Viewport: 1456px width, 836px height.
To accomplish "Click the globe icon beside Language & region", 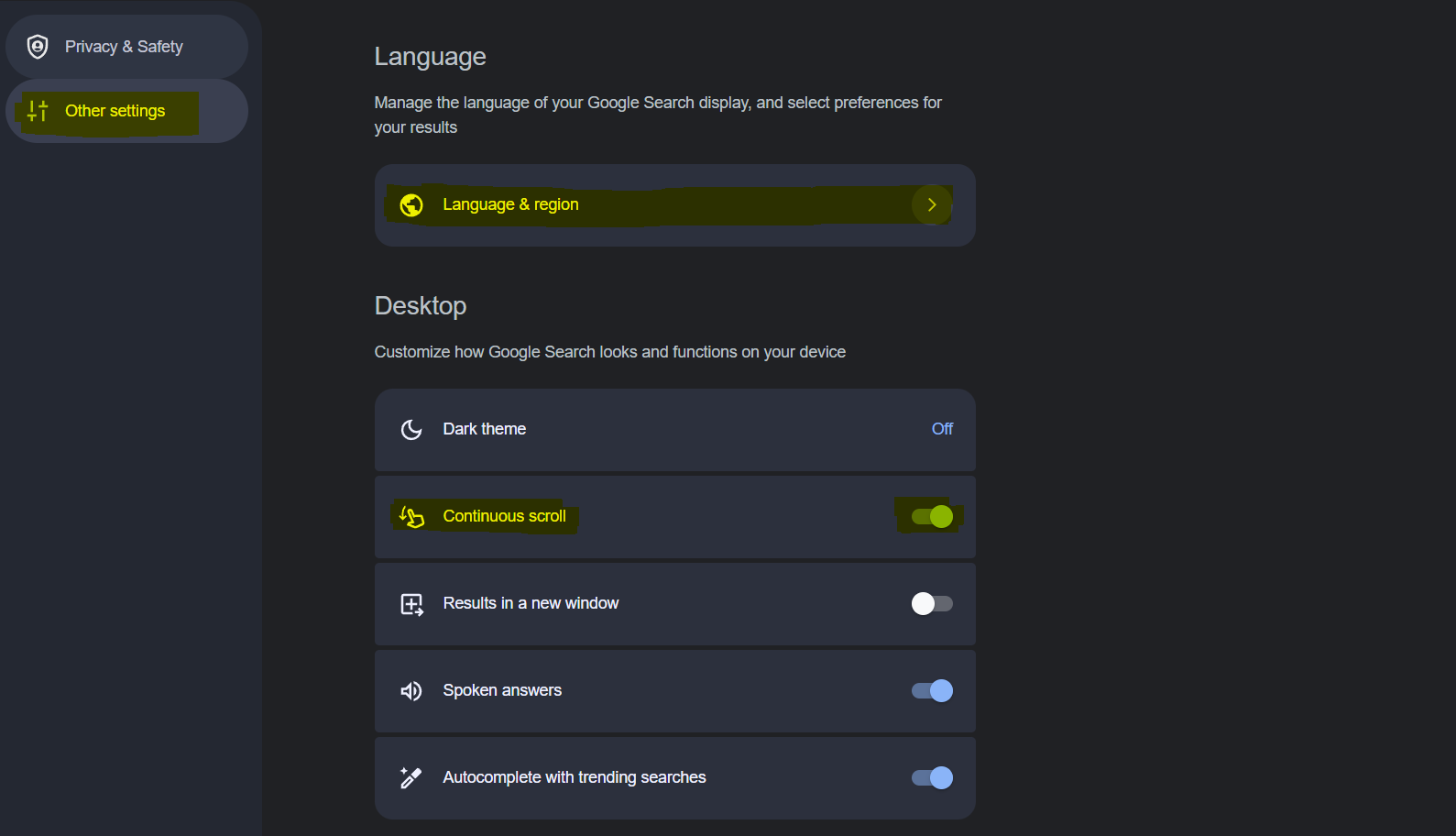I will coord(411,205).
